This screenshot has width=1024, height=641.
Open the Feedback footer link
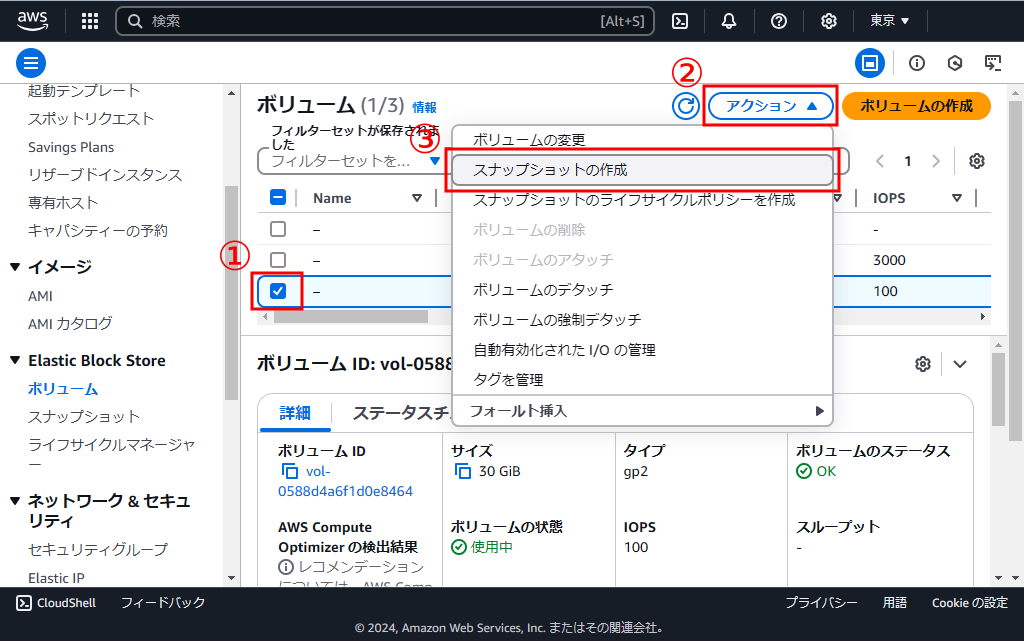pos(163,602)
